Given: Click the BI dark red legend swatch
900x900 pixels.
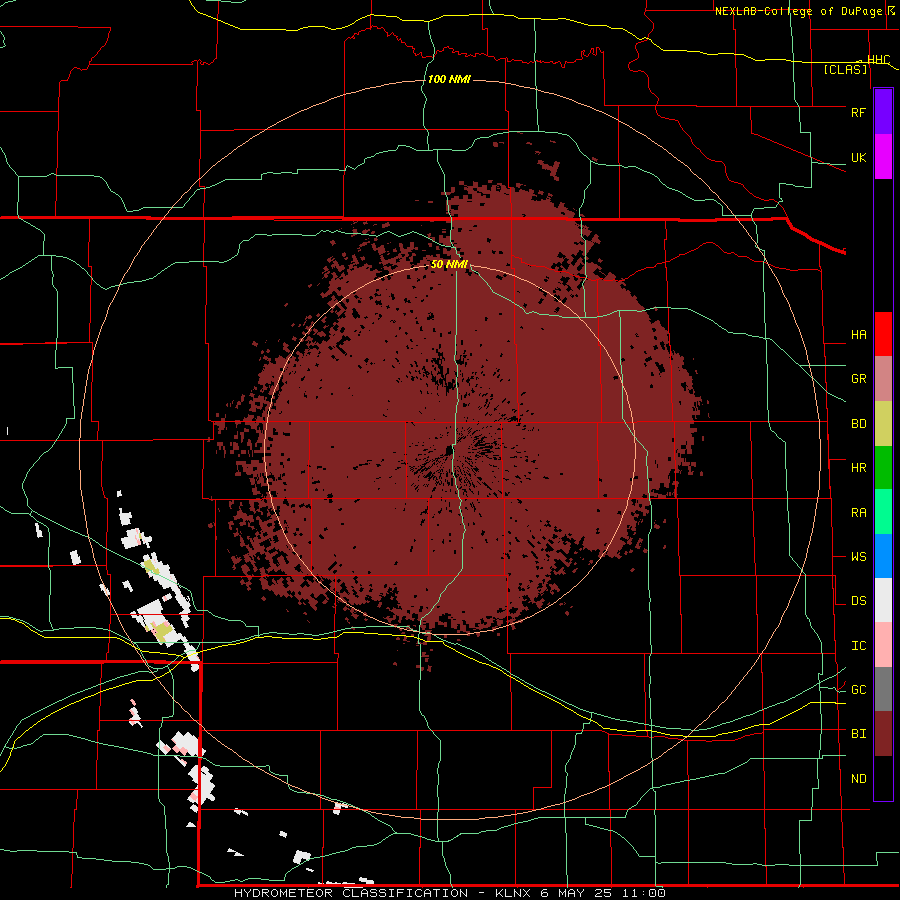Looking at the screenshot, I should point(883,734).
